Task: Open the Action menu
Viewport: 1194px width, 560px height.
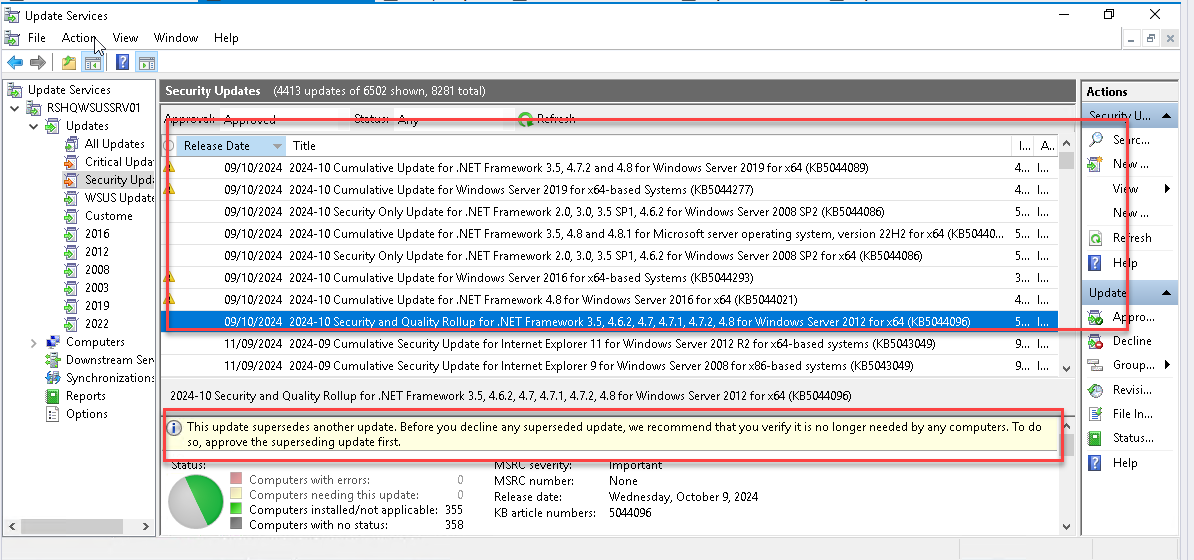Action: (x=79, y=37)
